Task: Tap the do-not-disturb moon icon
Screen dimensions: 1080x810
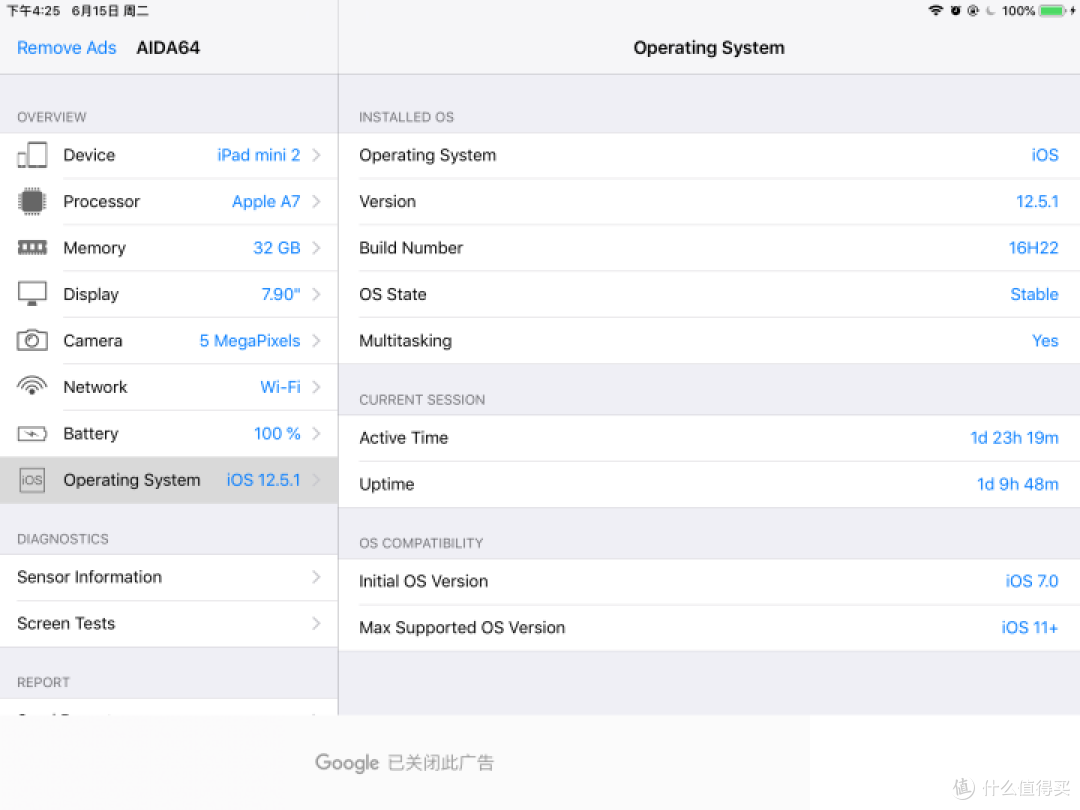Action: click(990, 10)
